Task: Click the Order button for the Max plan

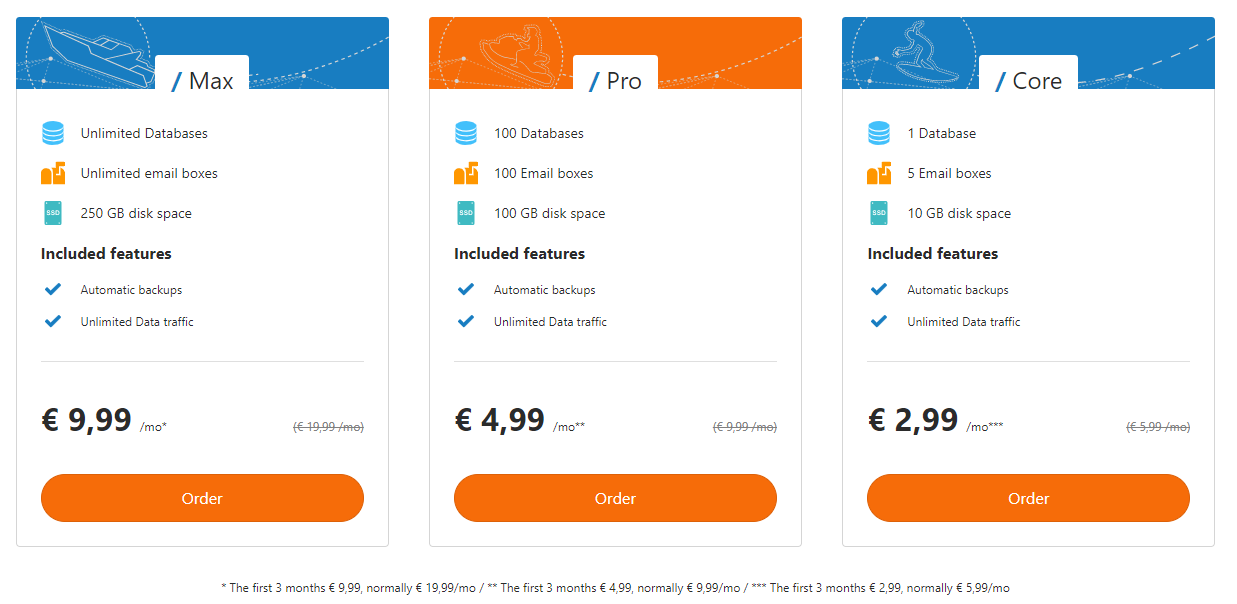Action: [202, 498]
